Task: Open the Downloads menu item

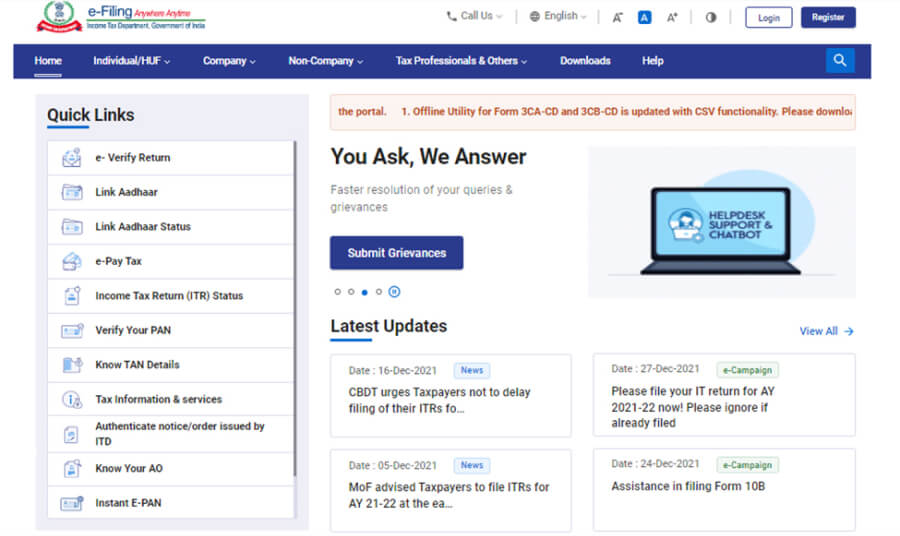Action: click(585, 61)
